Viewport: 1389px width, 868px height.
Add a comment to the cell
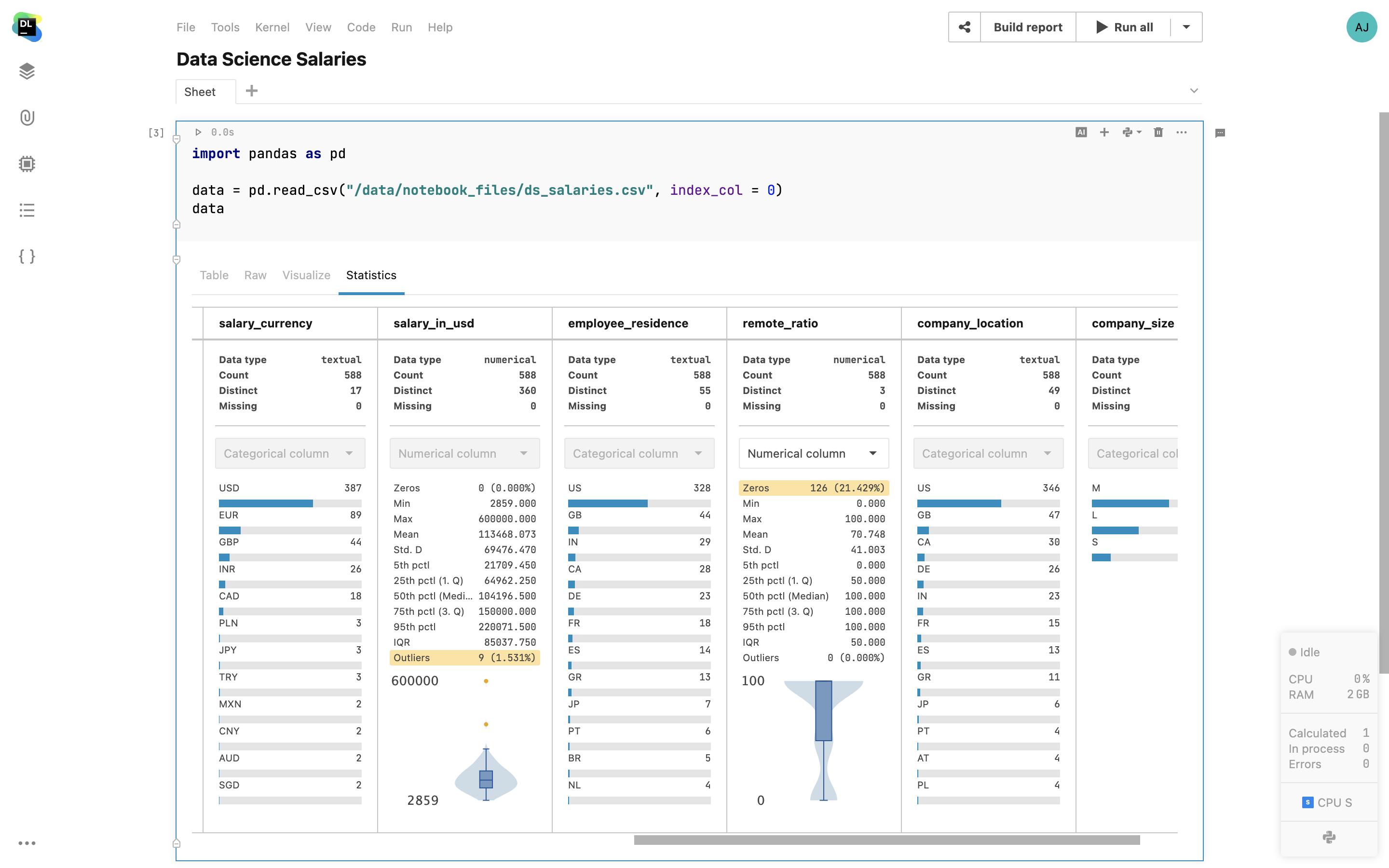[1220, 133]
